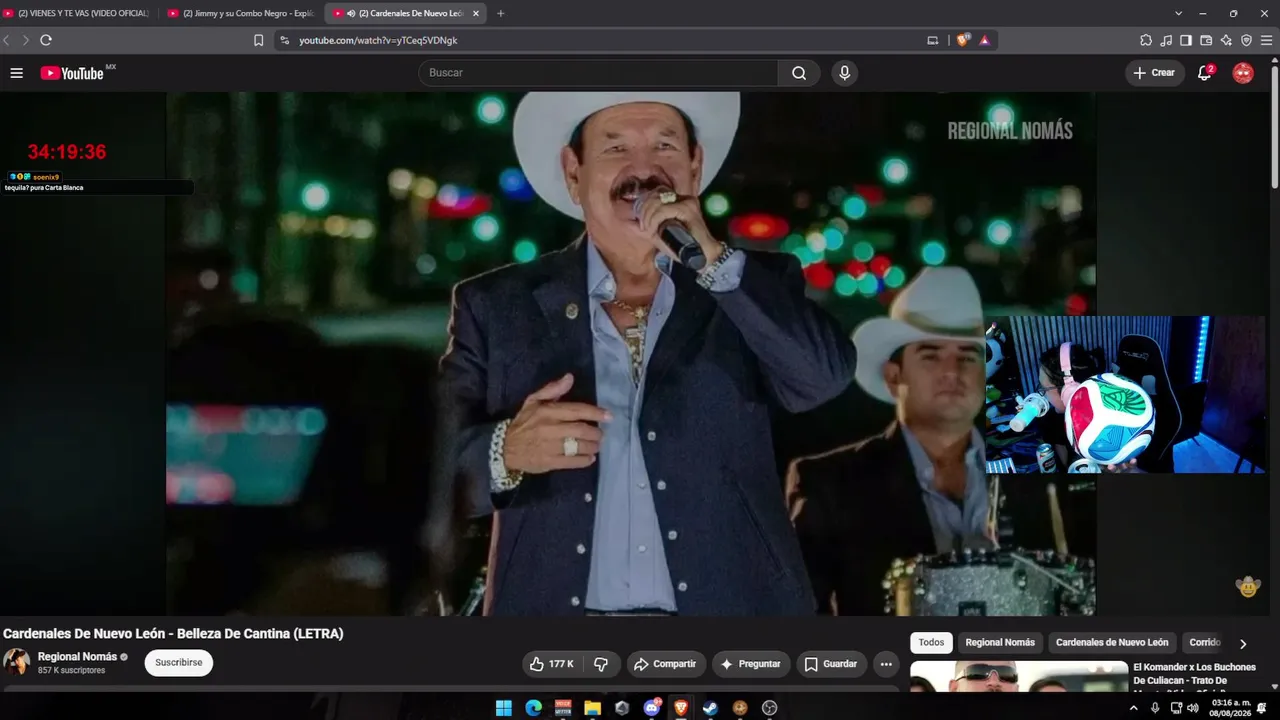Go back to the previous page
Screen dimensions: 1280x720
7,40
